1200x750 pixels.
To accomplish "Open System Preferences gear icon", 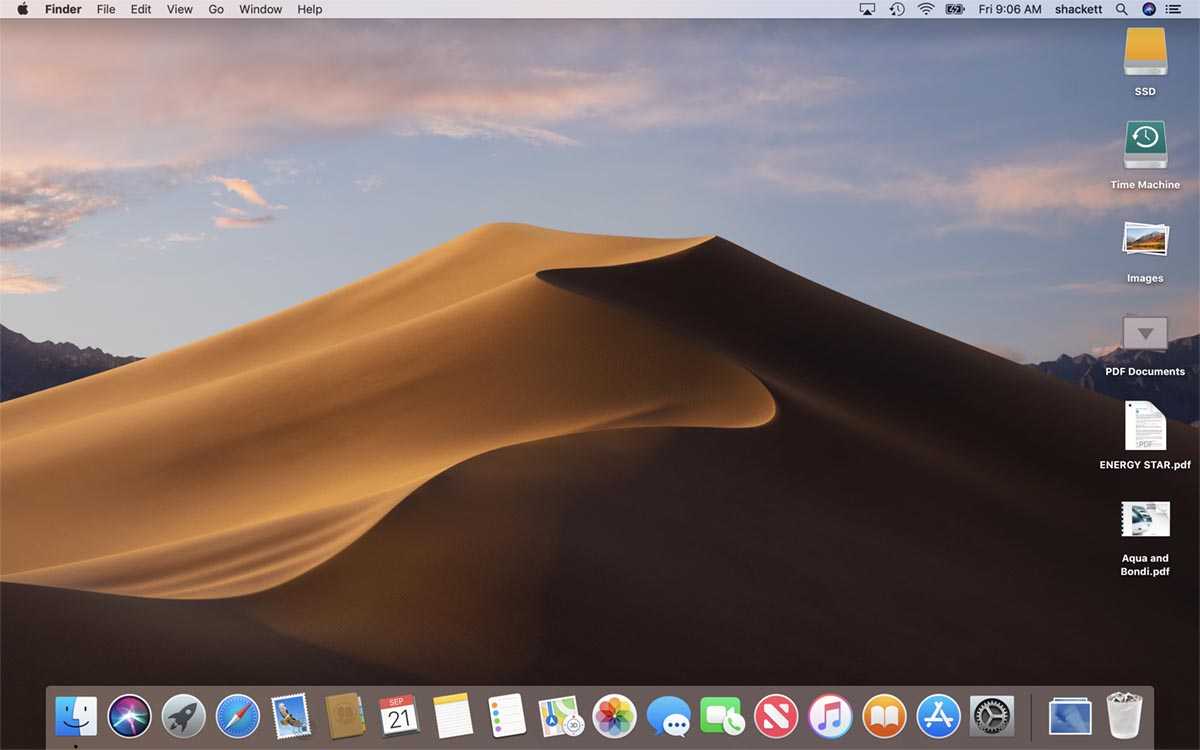I will tap(992, 716).
